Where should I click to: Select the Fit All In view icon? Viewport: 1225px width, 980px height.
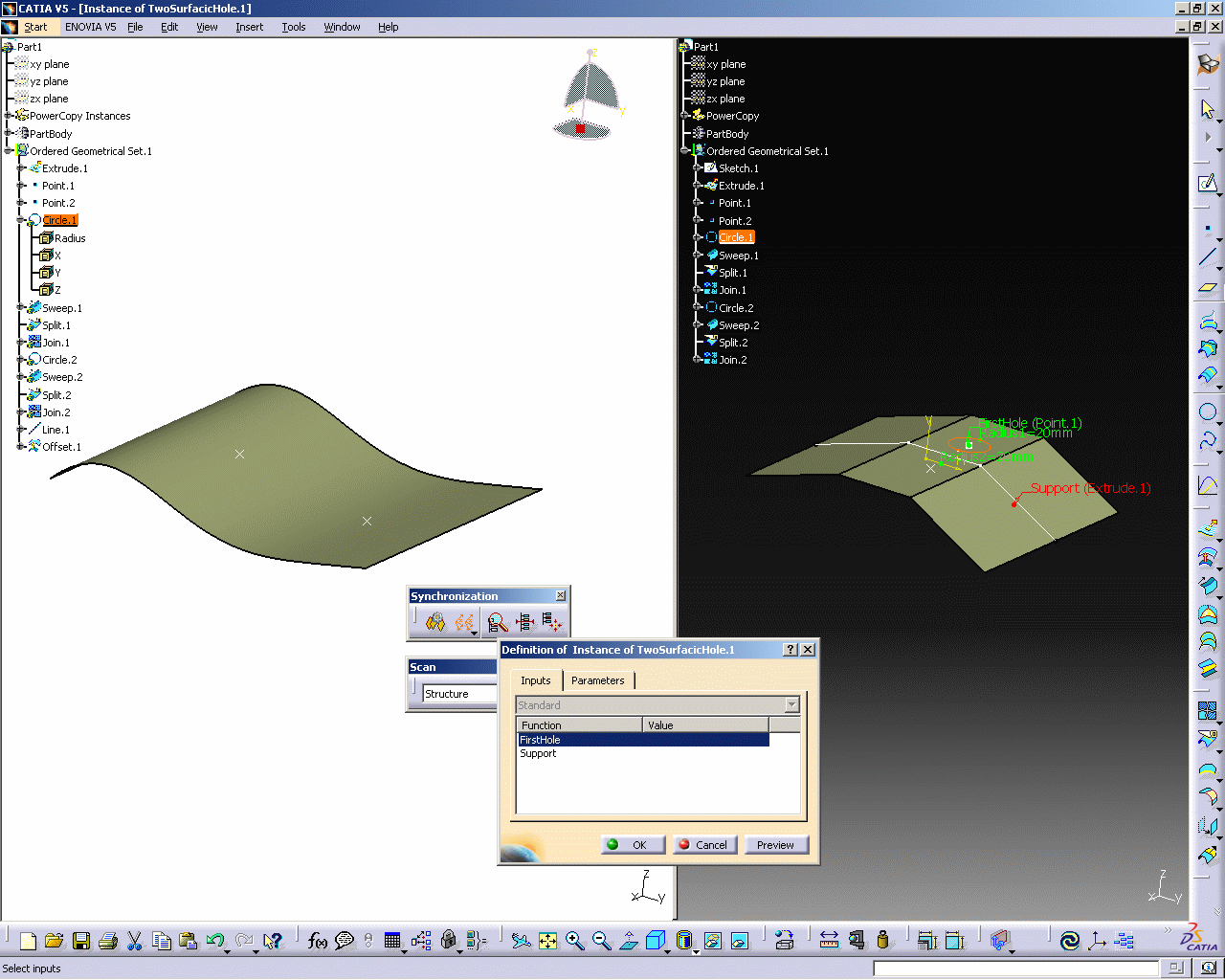click(547, 941)
